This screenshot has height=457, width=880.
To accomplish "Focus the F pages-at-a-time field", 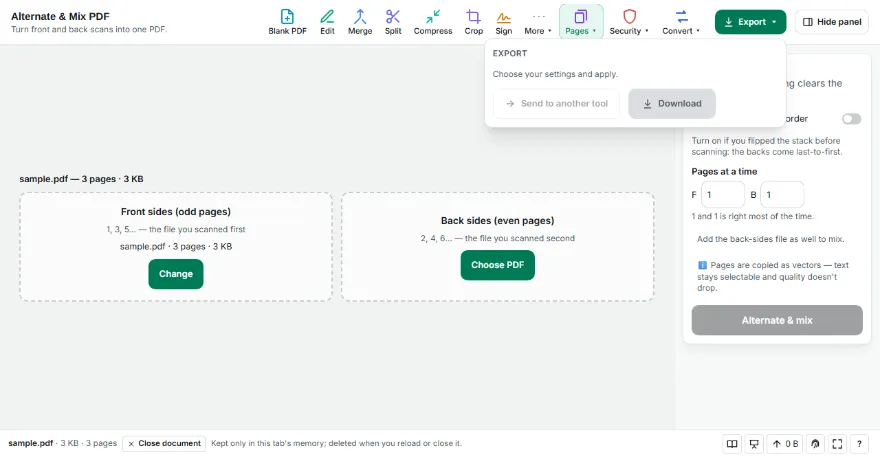I will tap(723, 195).
